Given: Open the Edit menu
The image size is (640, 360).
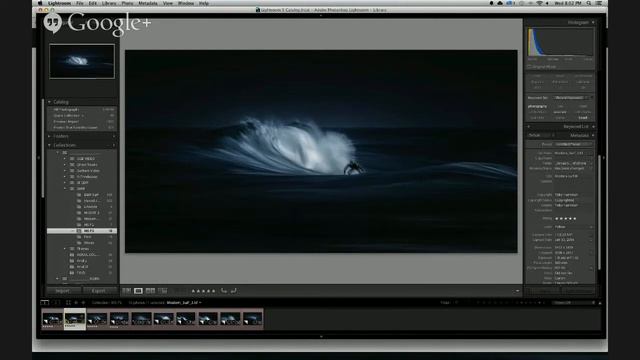Looking at the screenshot, I should (x=93, y=3).
